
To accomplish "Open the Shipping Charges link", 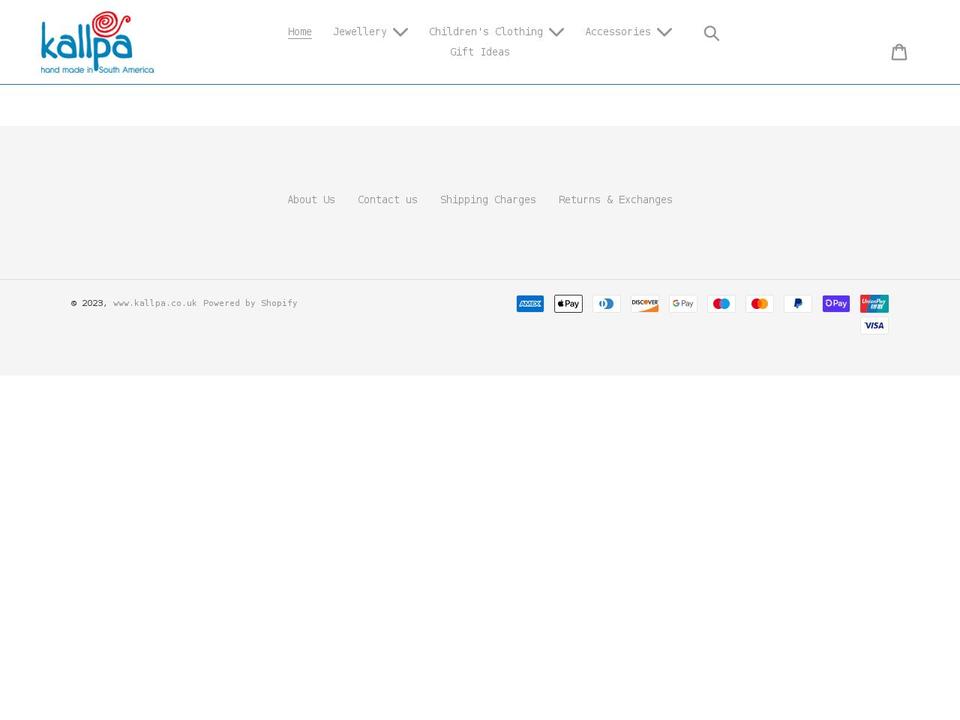I will [488, 199].
